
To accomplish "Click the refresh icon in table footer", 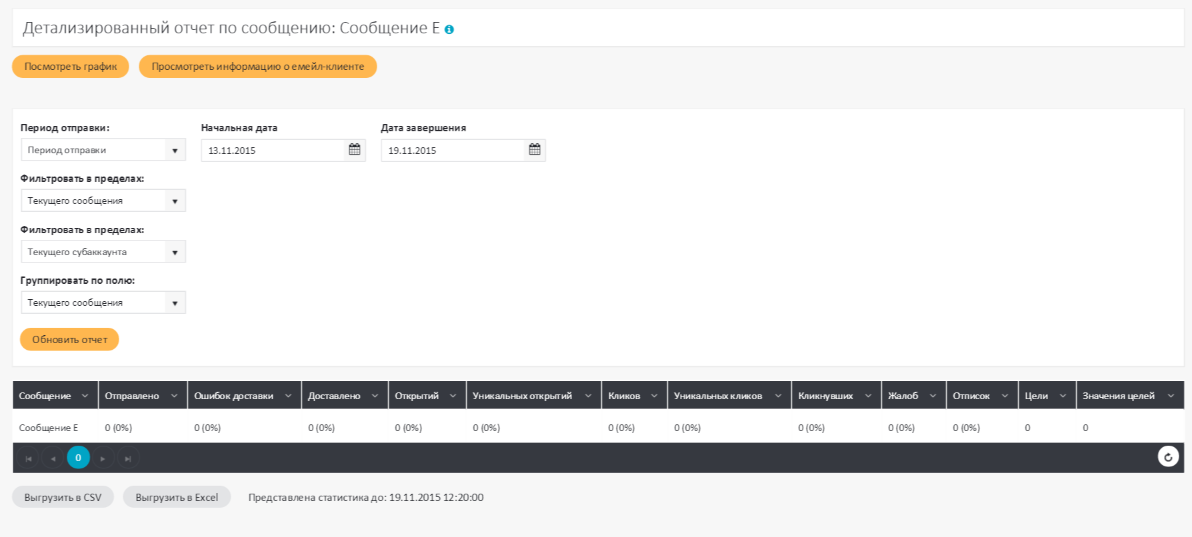I will coord(1168,457).
